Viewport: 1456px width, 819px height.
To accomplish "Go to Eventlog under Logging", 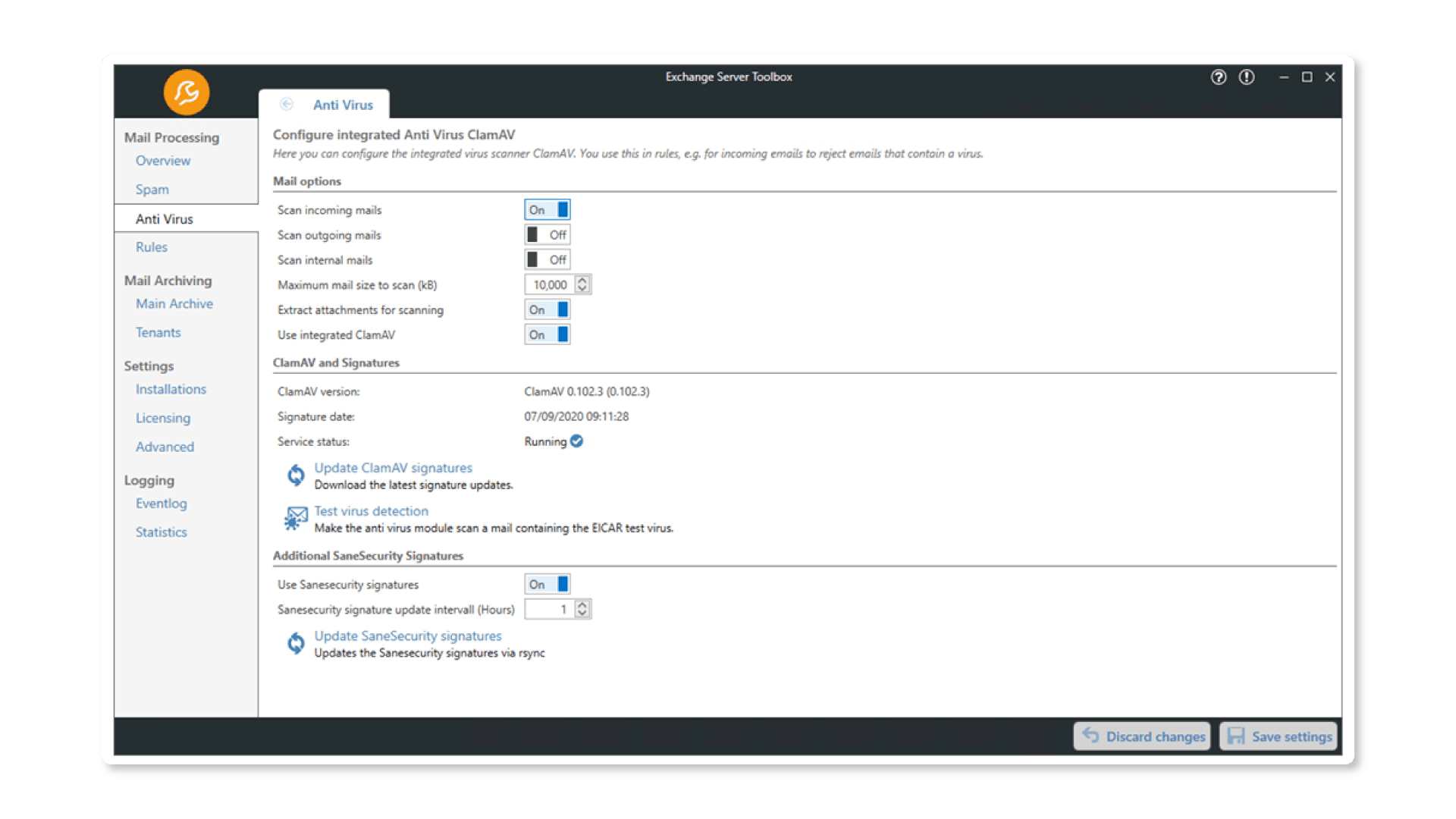I will (x=161, y=504).
